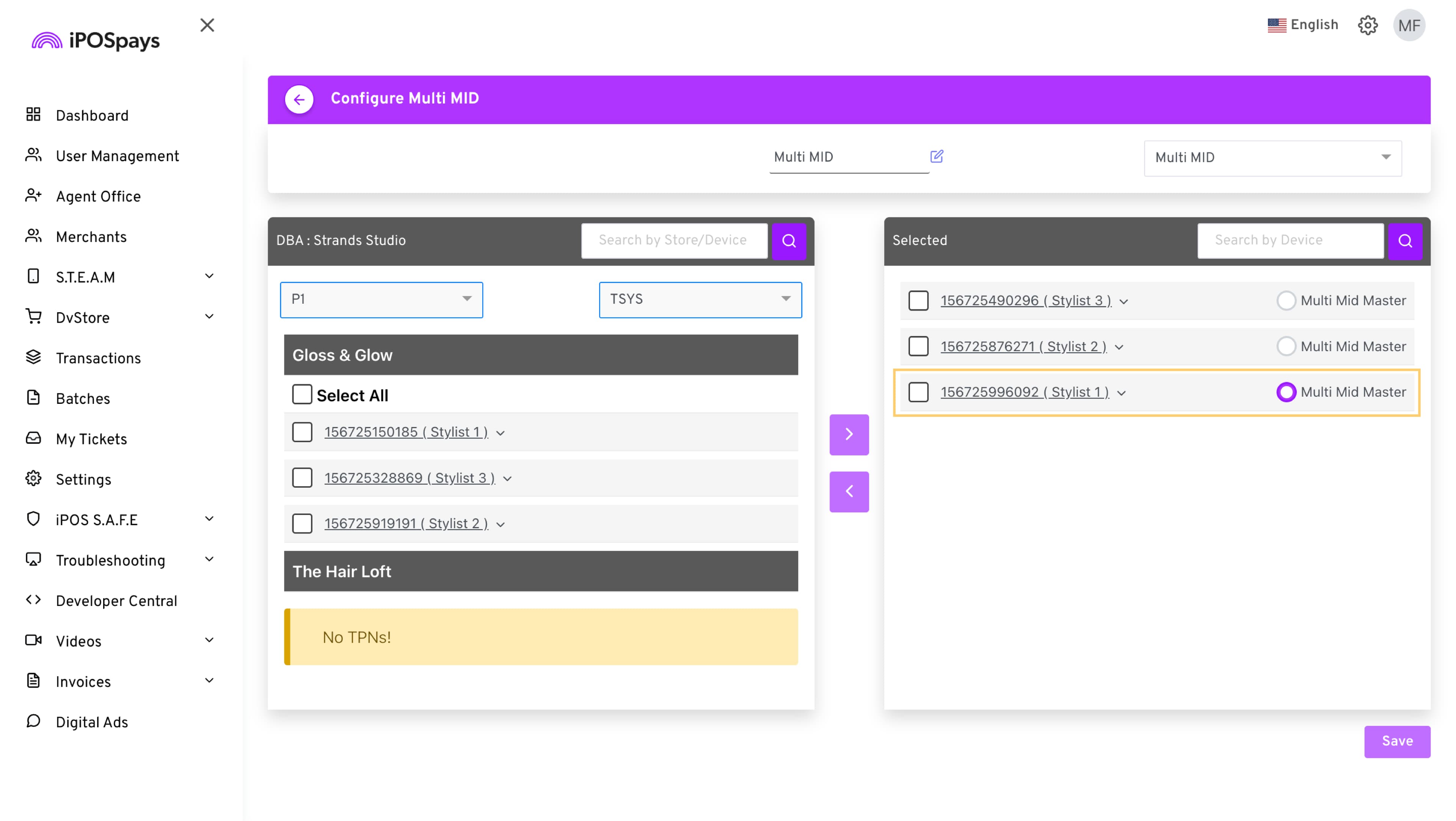
Task: Check the 156725919191 Stylist 2 checkbox
Action: [x=302, y=524]
